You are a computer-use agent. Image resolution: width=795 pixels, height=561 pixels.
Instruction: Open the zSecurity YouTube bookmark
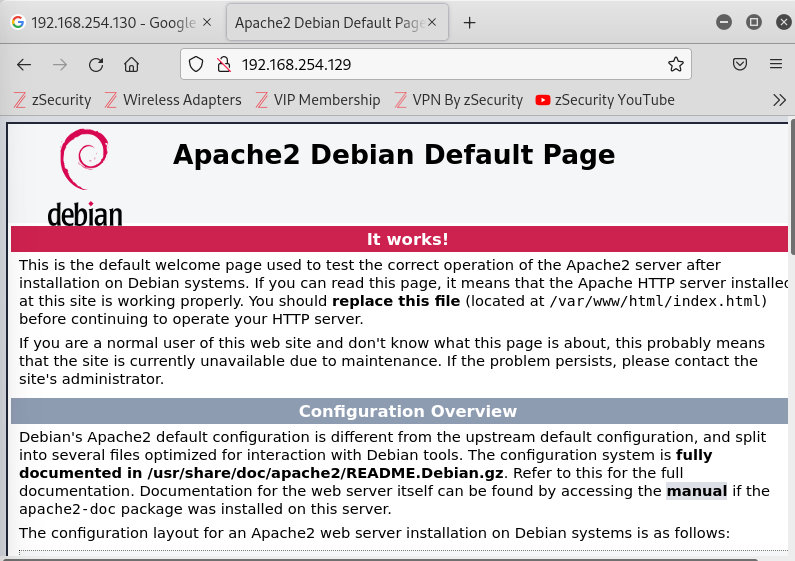tap(605, 100)
